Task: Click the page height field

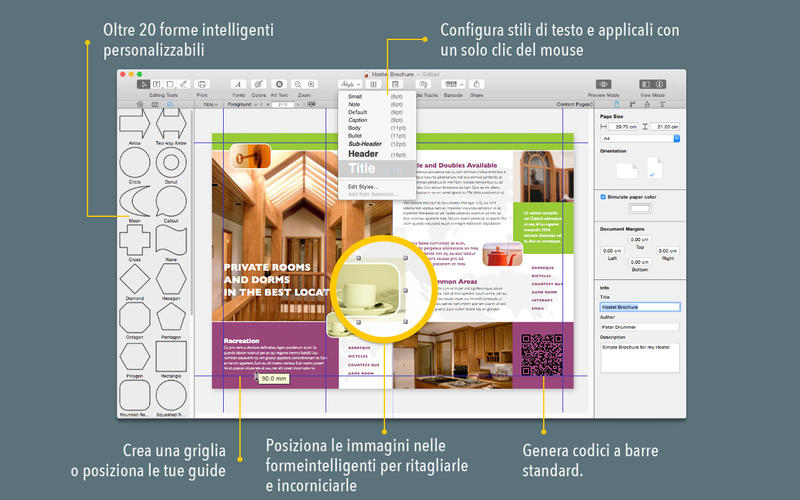Action: point(666,127)
